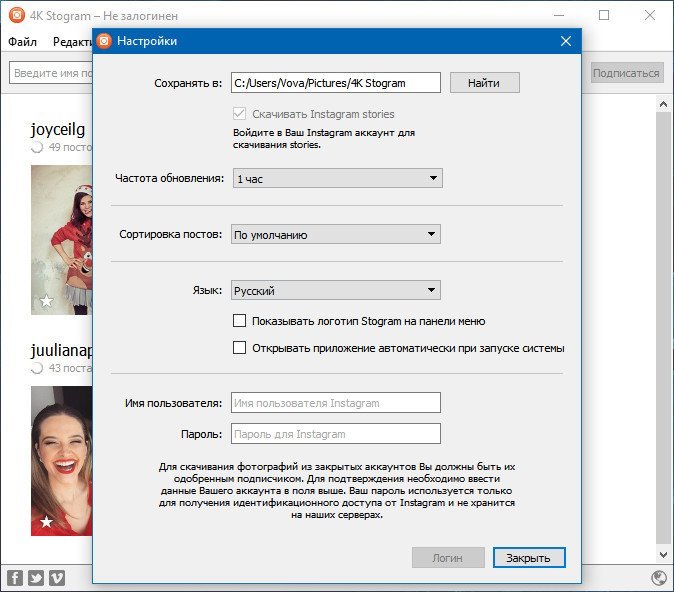Image resolution: width=674 pixels, height=592 pixels.
Task: Open Twitter link icon in main window
Action: pos(36,577)
